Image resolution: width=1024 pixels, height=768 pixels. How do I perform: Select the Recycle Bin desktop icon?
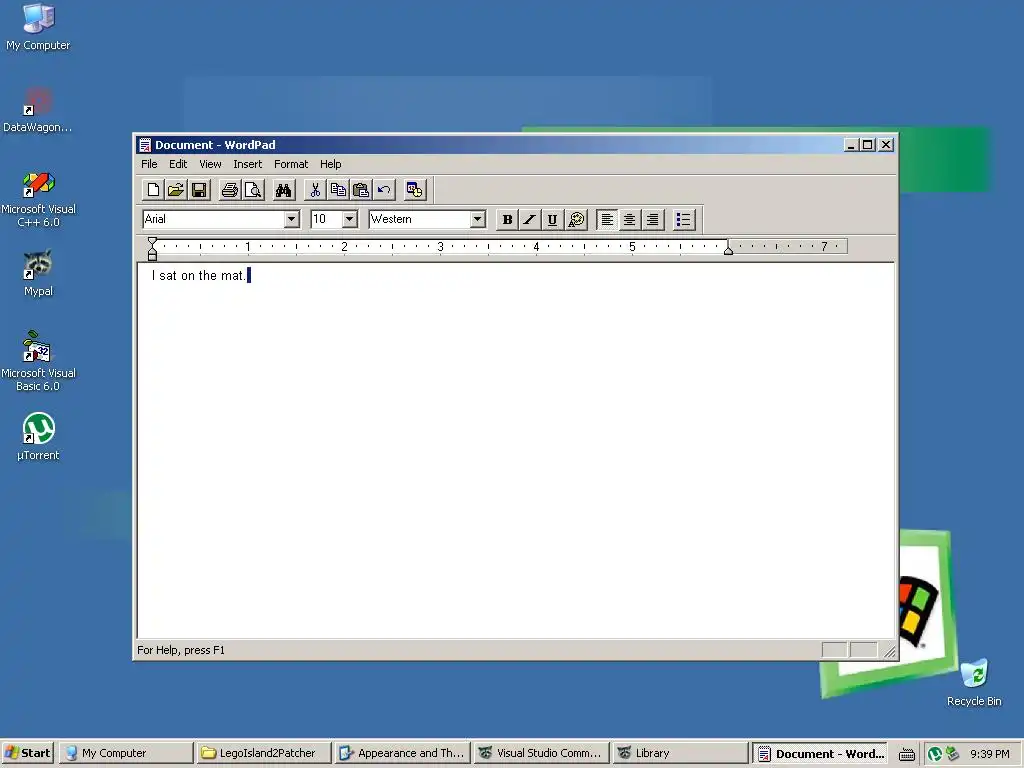pyautogui.click(x=974, y=682)
